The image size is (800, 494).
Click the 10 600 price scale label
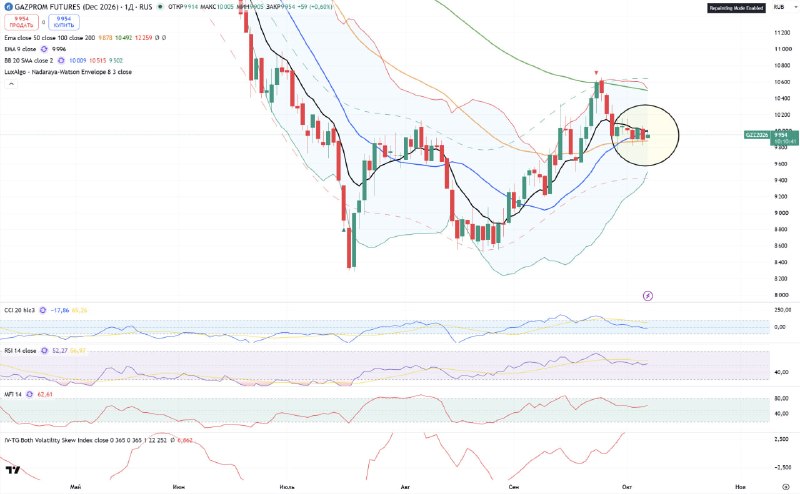[x=782, y=82]
